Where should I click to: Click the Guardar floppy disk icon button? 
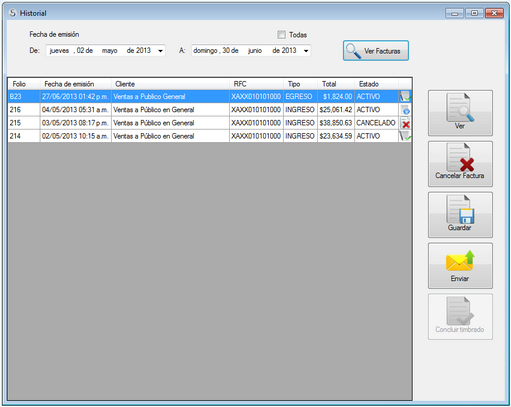click(x=460, y=215)
